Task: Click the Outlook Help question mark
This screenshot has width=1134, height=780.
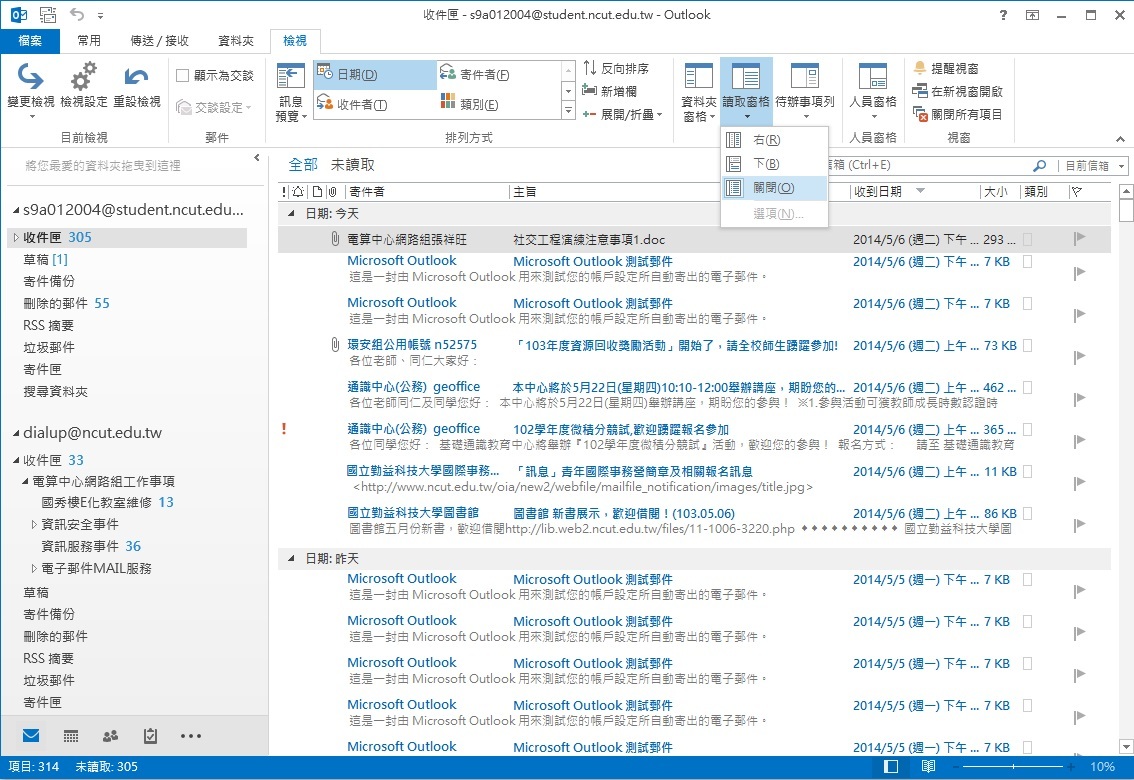Action: [1003, 14]
